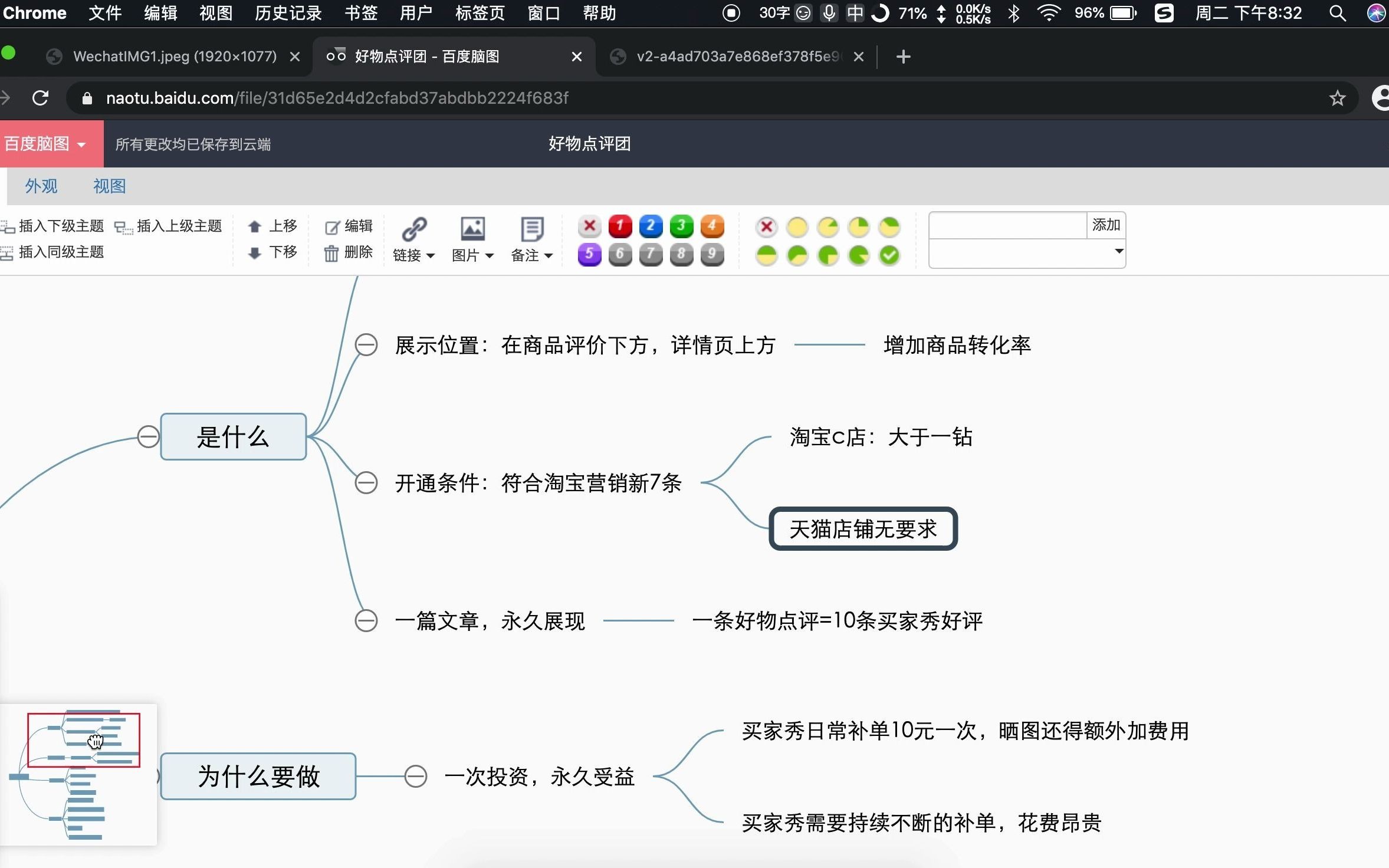
Task: Collapse the 是什么 node
Action: pos(148,437)
